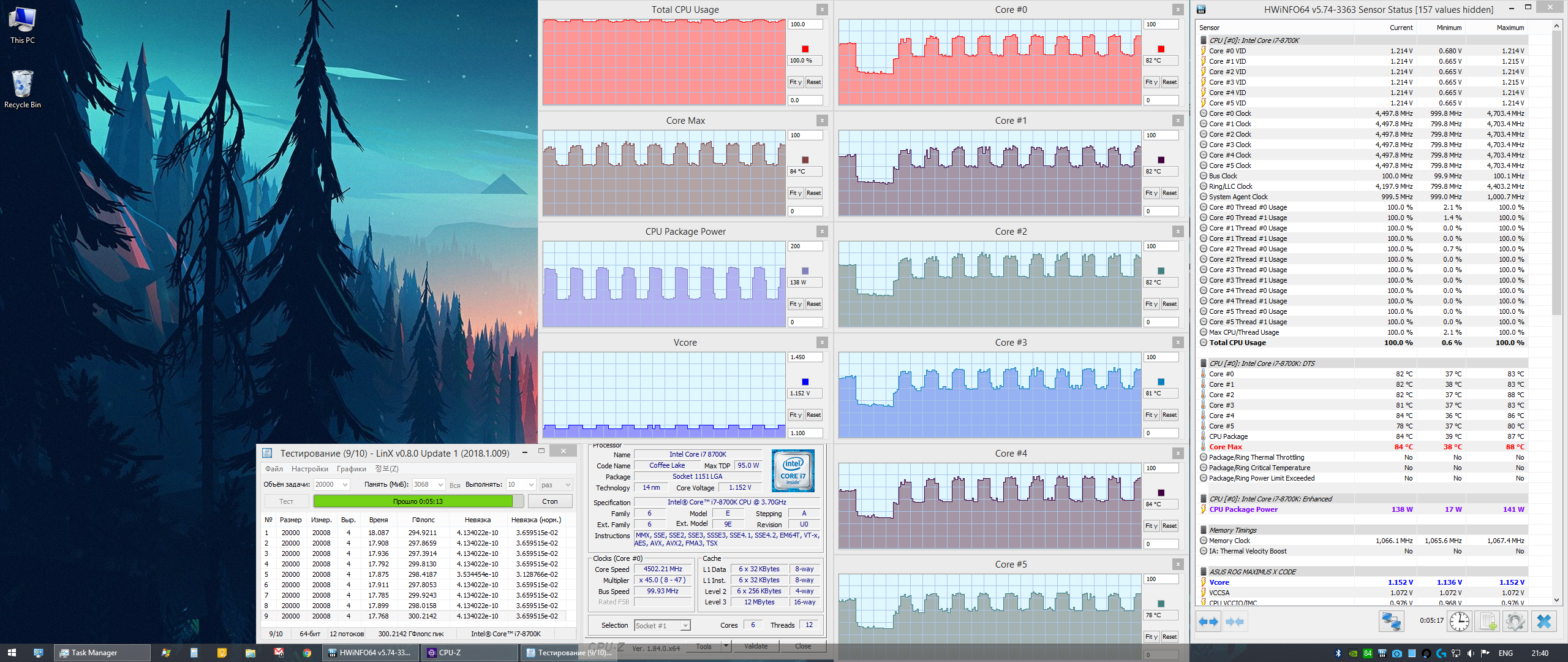Image resolution: width=1568 pixels, height=662 pixels.
Task: Click the expand columns blue arrows button
Action: tap(1208, 622)
